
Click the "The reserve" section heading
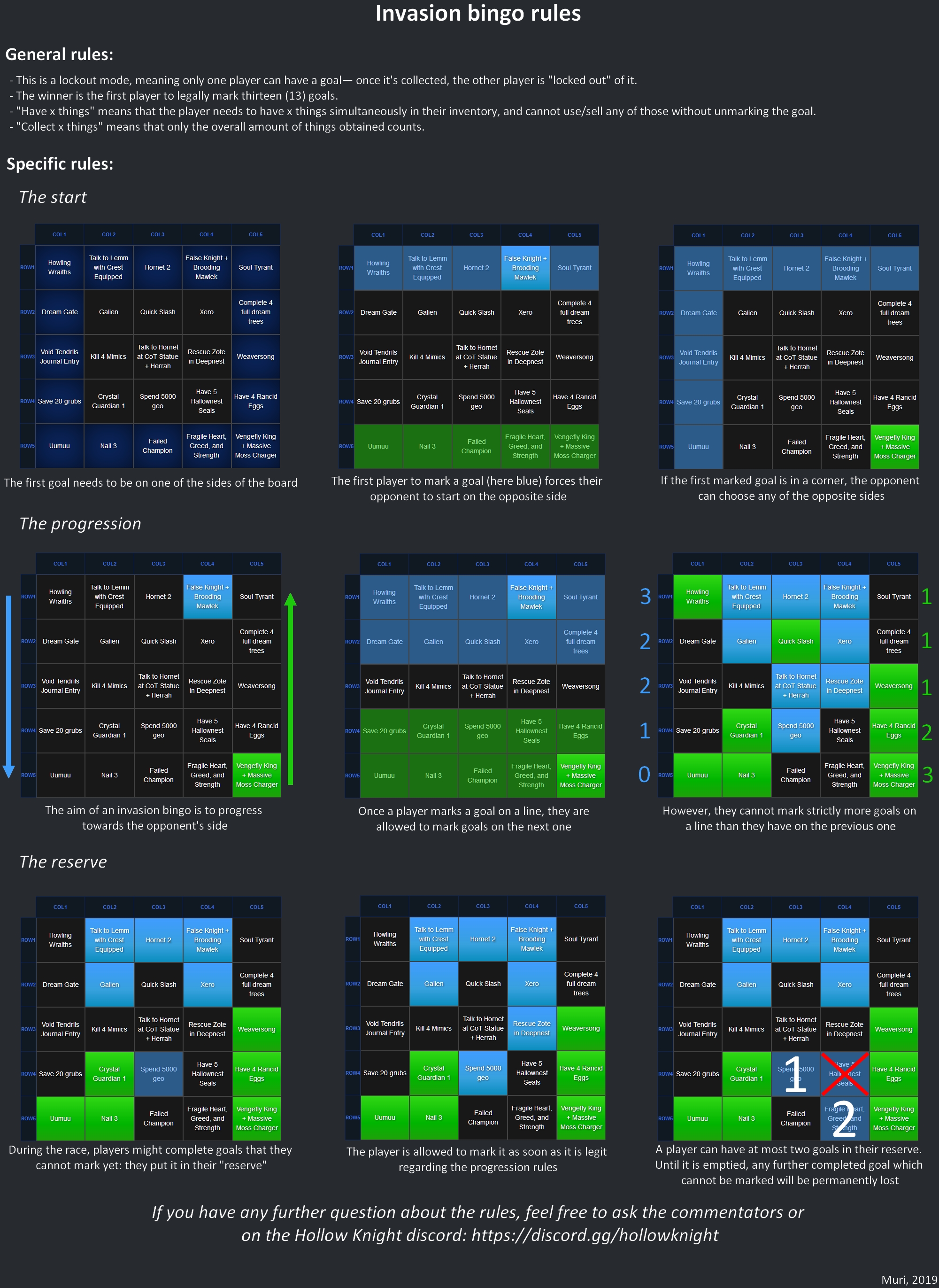(x=63, y=861)
